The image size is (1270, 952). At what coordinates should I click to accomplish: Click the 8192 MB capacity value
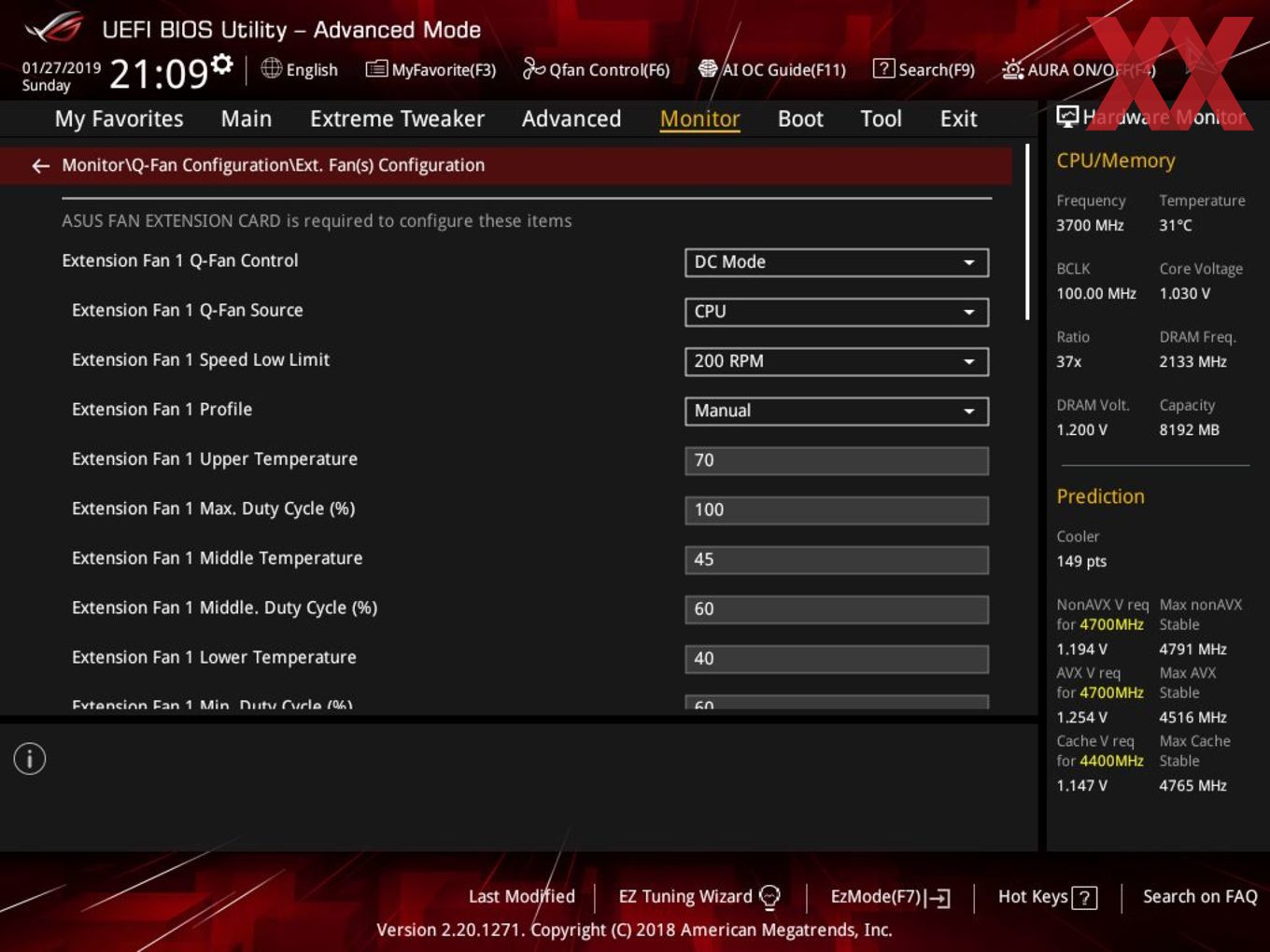click(1189, 429)
